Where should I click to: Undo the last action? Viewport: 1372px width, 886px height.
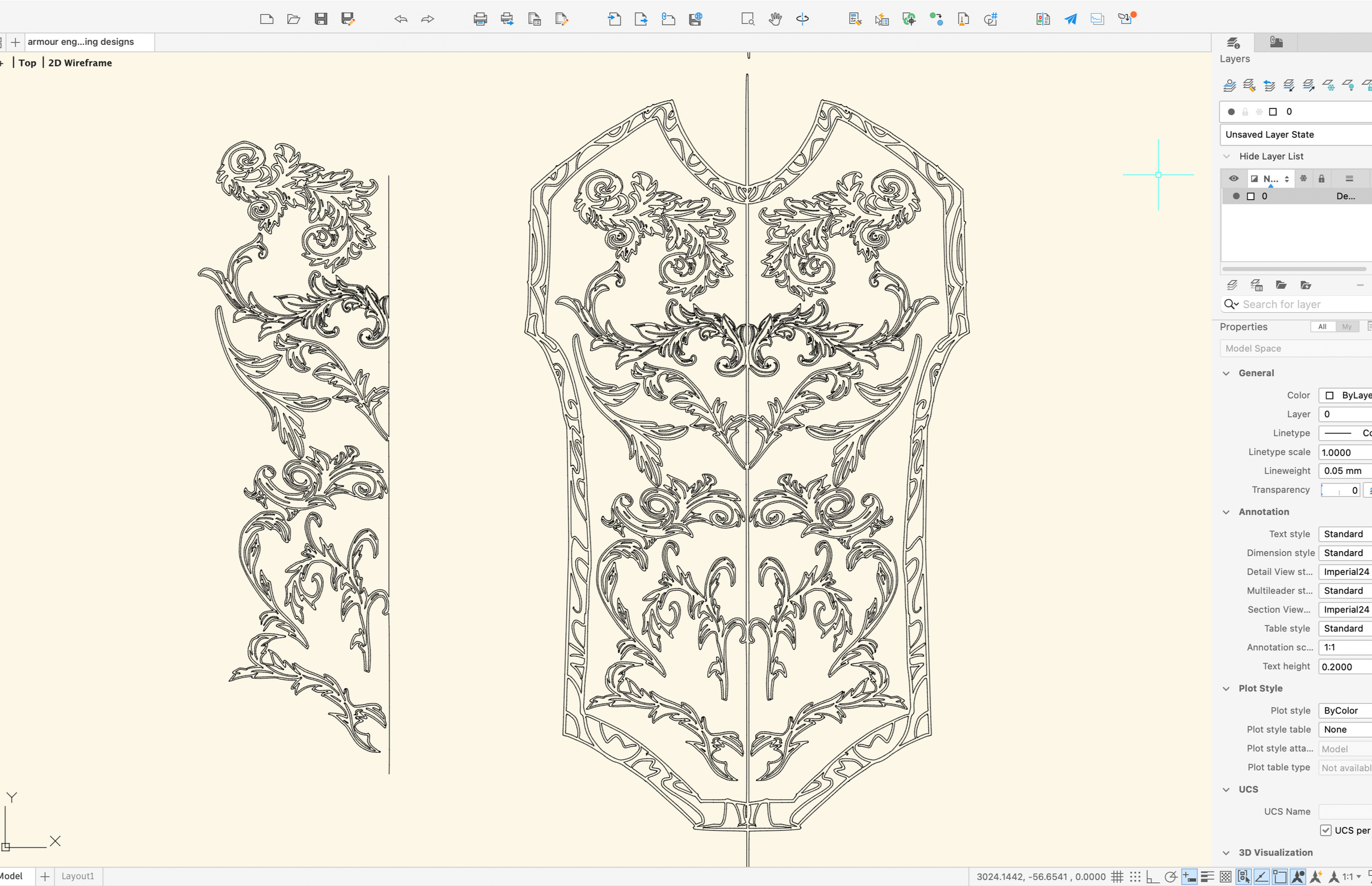pyautogui.click(x=401, y=19)
